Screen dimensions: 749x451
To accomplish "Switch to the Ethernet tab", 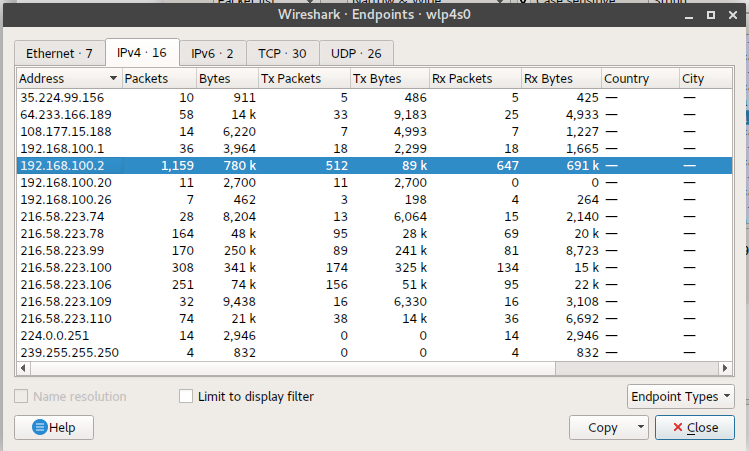I will click(x=59, y=53).
